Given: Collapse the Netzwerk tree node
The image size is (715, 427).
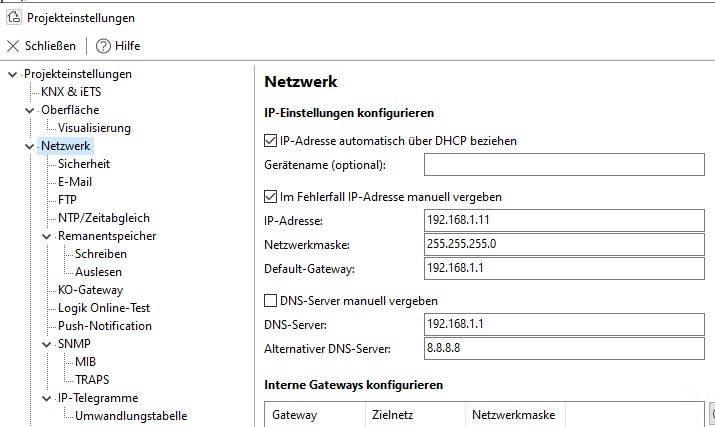Looking at the screenshot, I should pyautogui.click(x=30, y=146).
